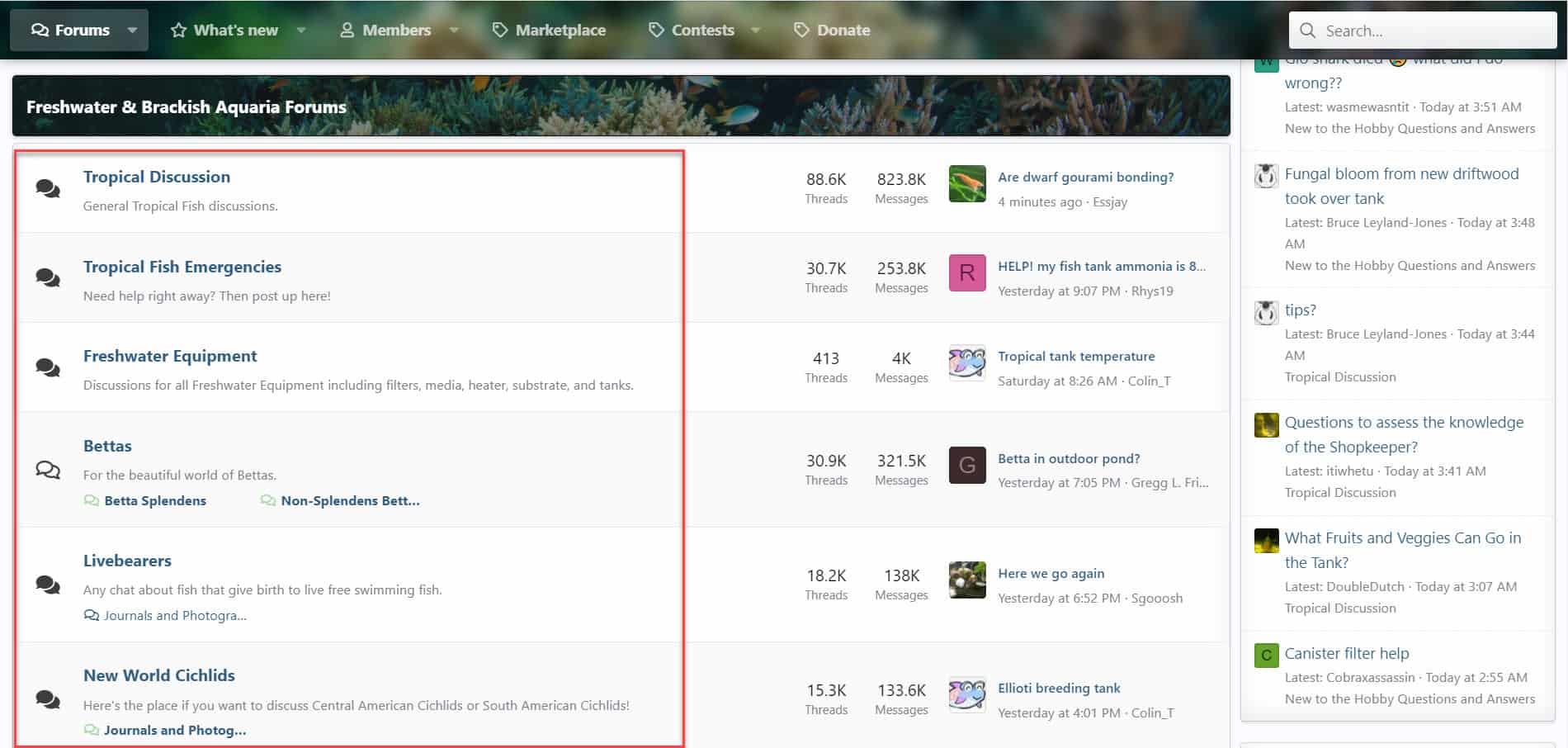Click the star icon beside What's new
The image size is (1568, 748).
[177, 30]
